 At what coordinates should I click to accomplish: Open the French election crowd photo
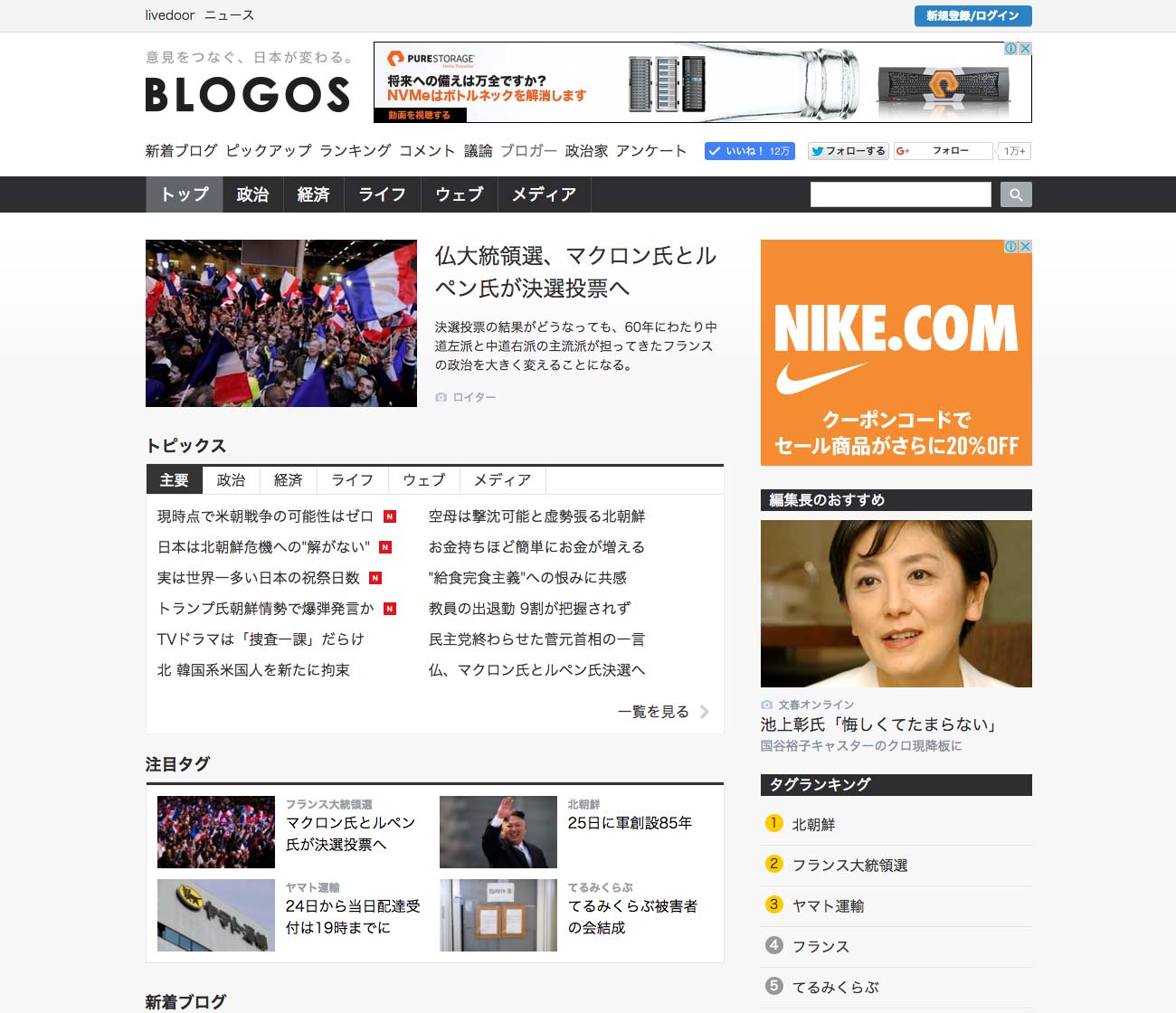(x=281, y=323)
